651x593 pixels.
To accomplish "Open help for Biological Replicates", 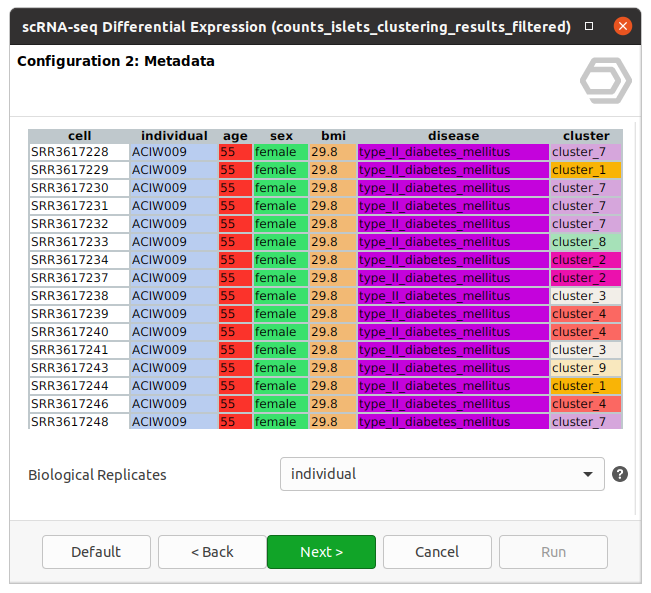I will (x=619, y=474).
